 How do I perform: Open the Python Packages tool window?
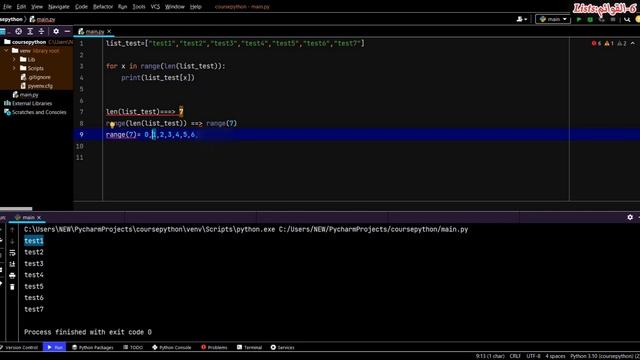pyautogui.click(x=93, y=347)
